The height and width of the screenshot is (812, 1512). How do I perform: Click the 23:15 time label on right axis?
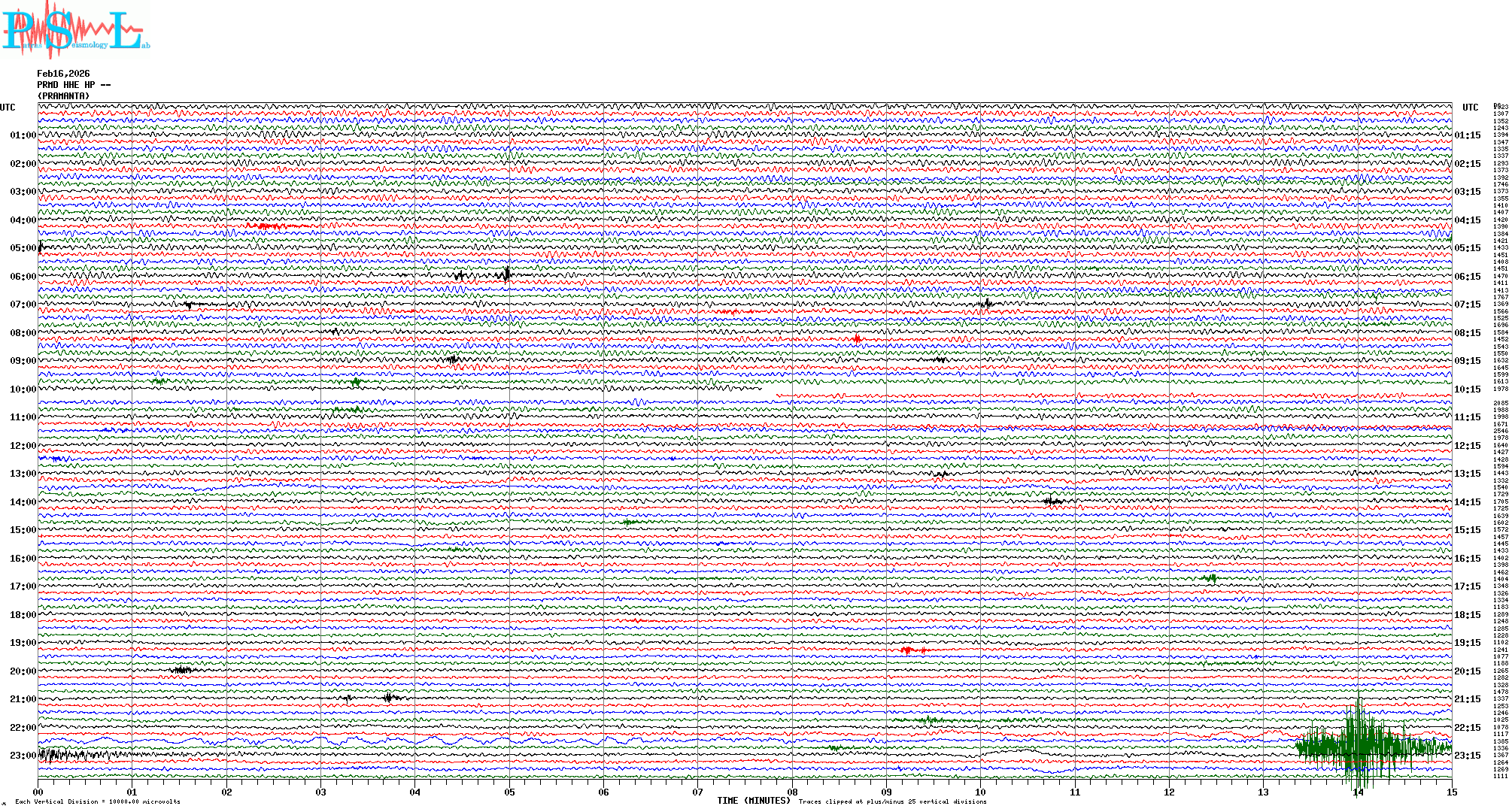1468,756
